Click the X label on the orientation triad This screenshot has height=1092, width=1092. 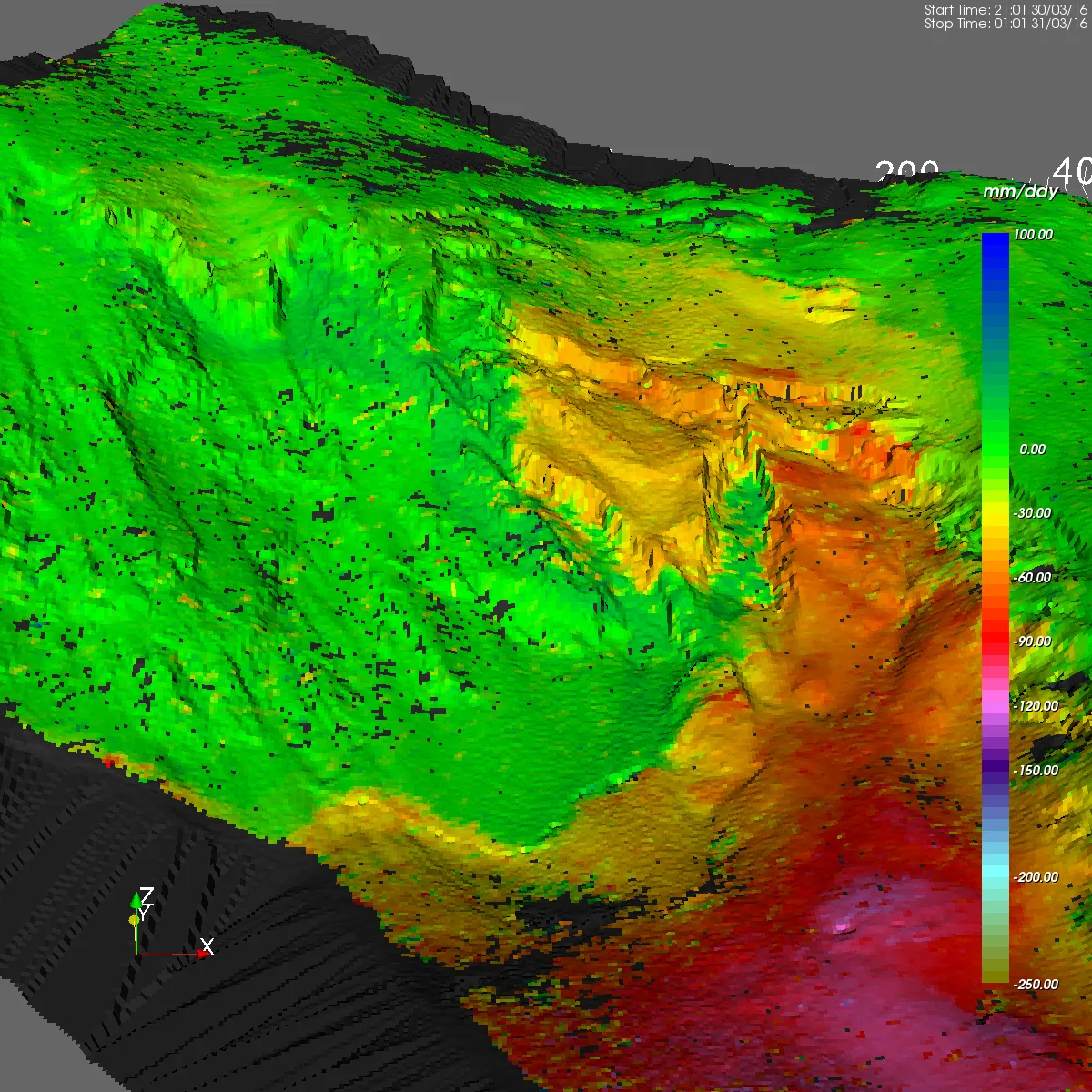tap(207, 947)
